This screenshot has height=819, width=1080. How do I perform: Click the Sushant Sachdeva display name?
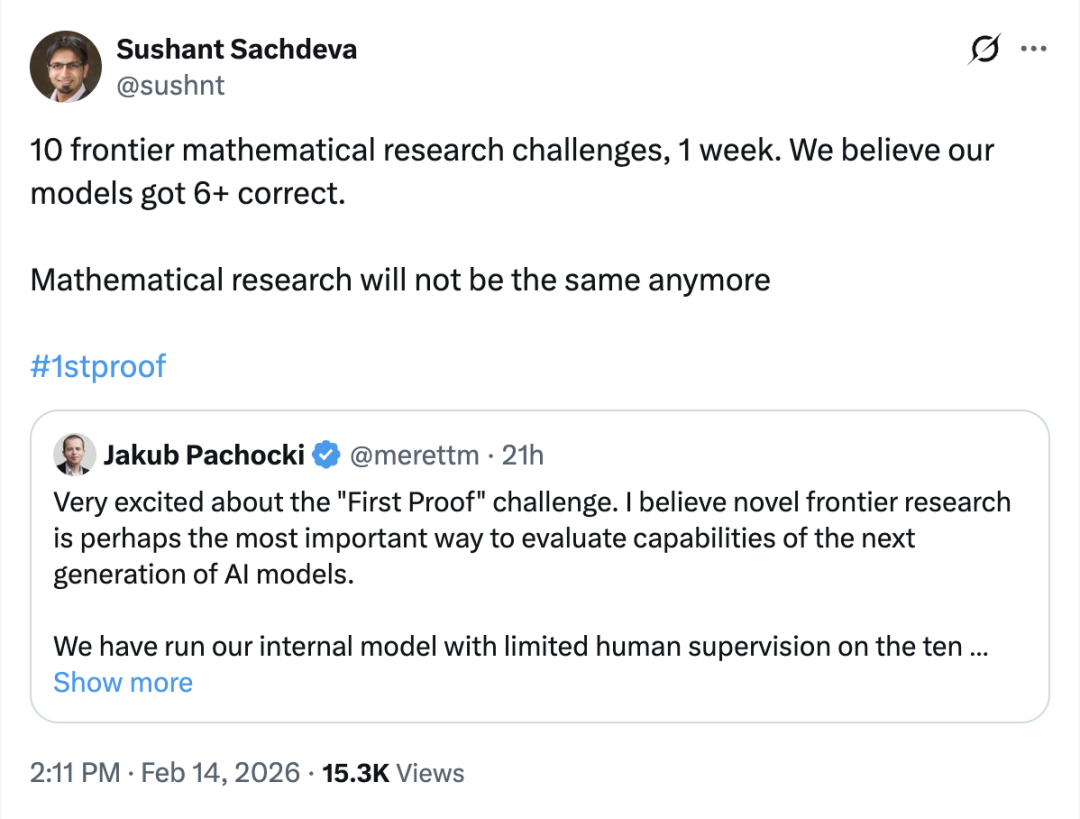(236, 49)
